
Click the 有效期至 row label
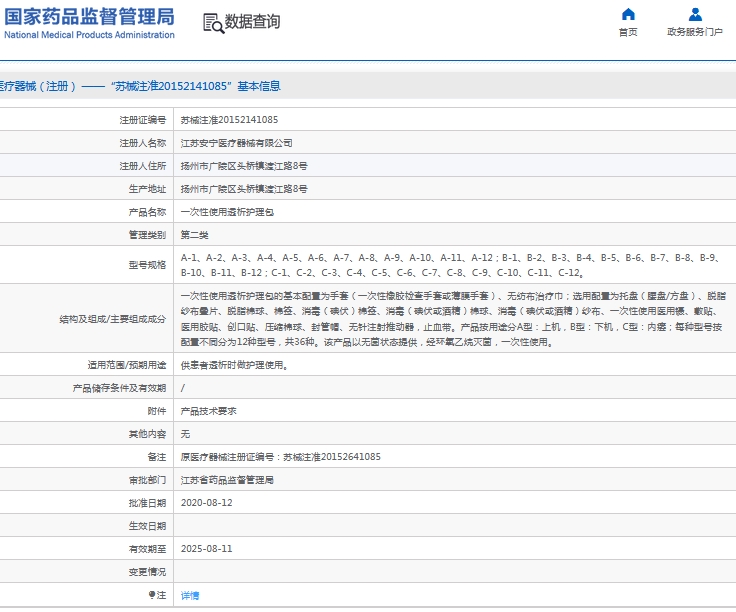pos(147,549)
